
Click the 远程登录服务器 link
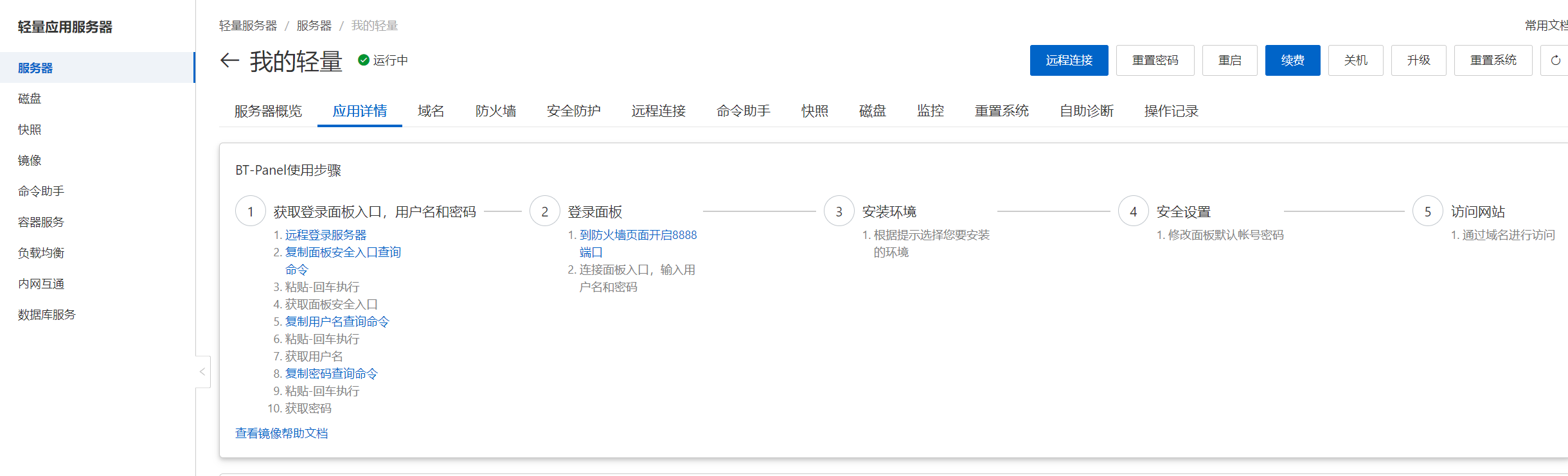pos(326,235)
